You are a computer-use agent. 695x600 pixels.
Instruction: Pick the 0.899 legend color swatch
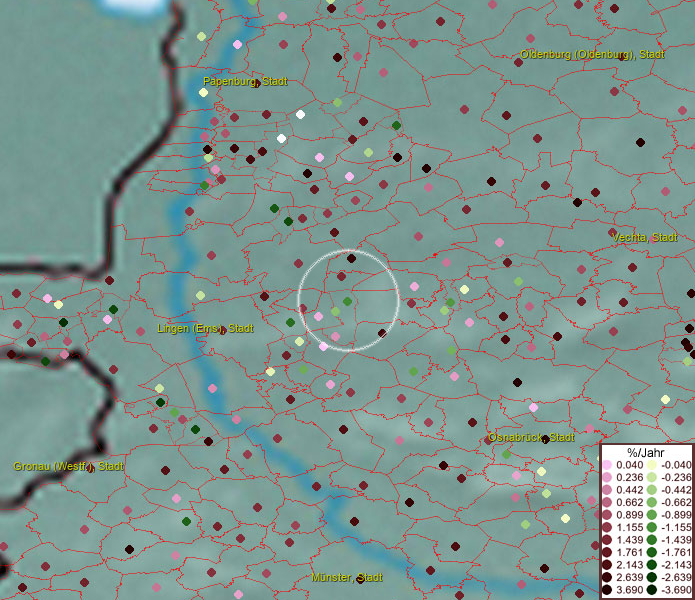click(x=607, y=515)
